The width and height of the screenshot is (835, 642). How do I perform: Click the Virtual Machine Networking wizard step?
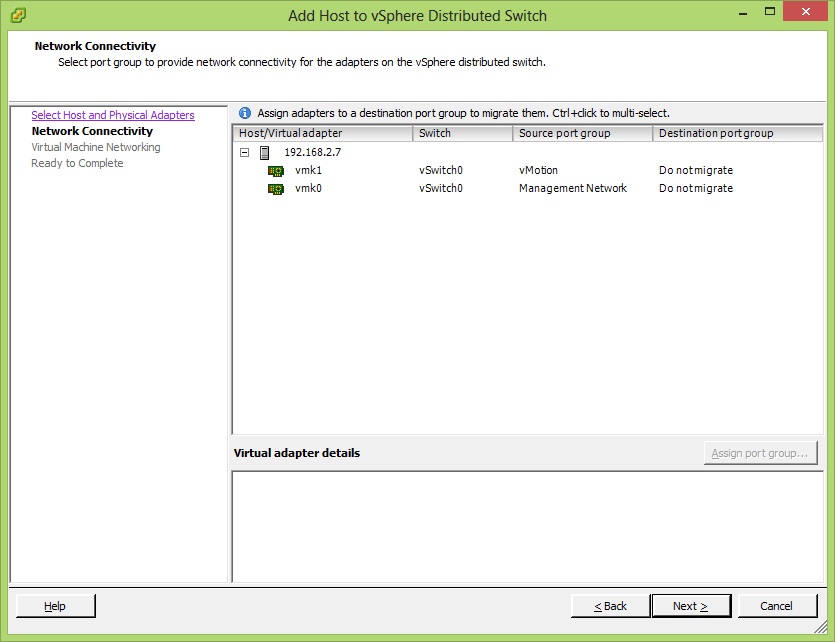(x=96, y=147)
